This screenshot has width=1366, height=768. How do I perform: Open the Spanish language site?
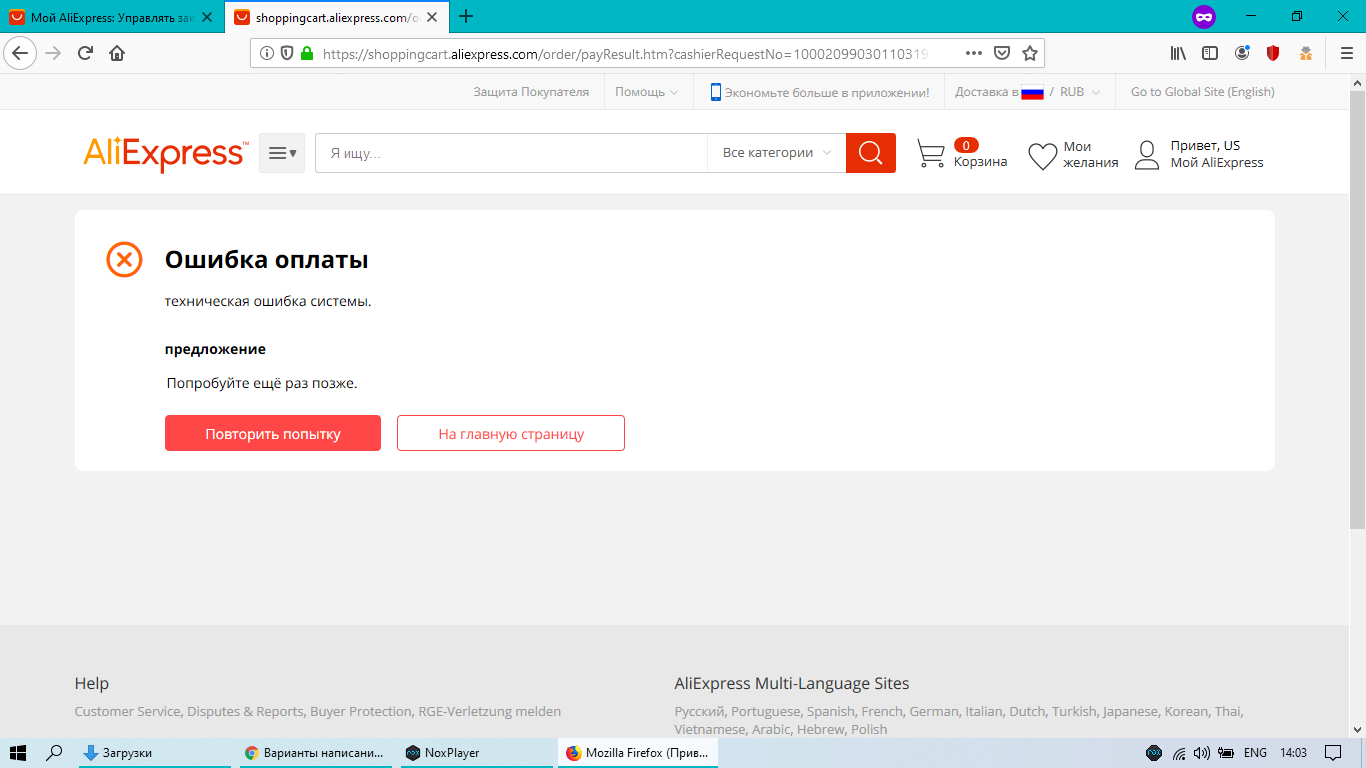pyautogui.click(x=831, y=712)
